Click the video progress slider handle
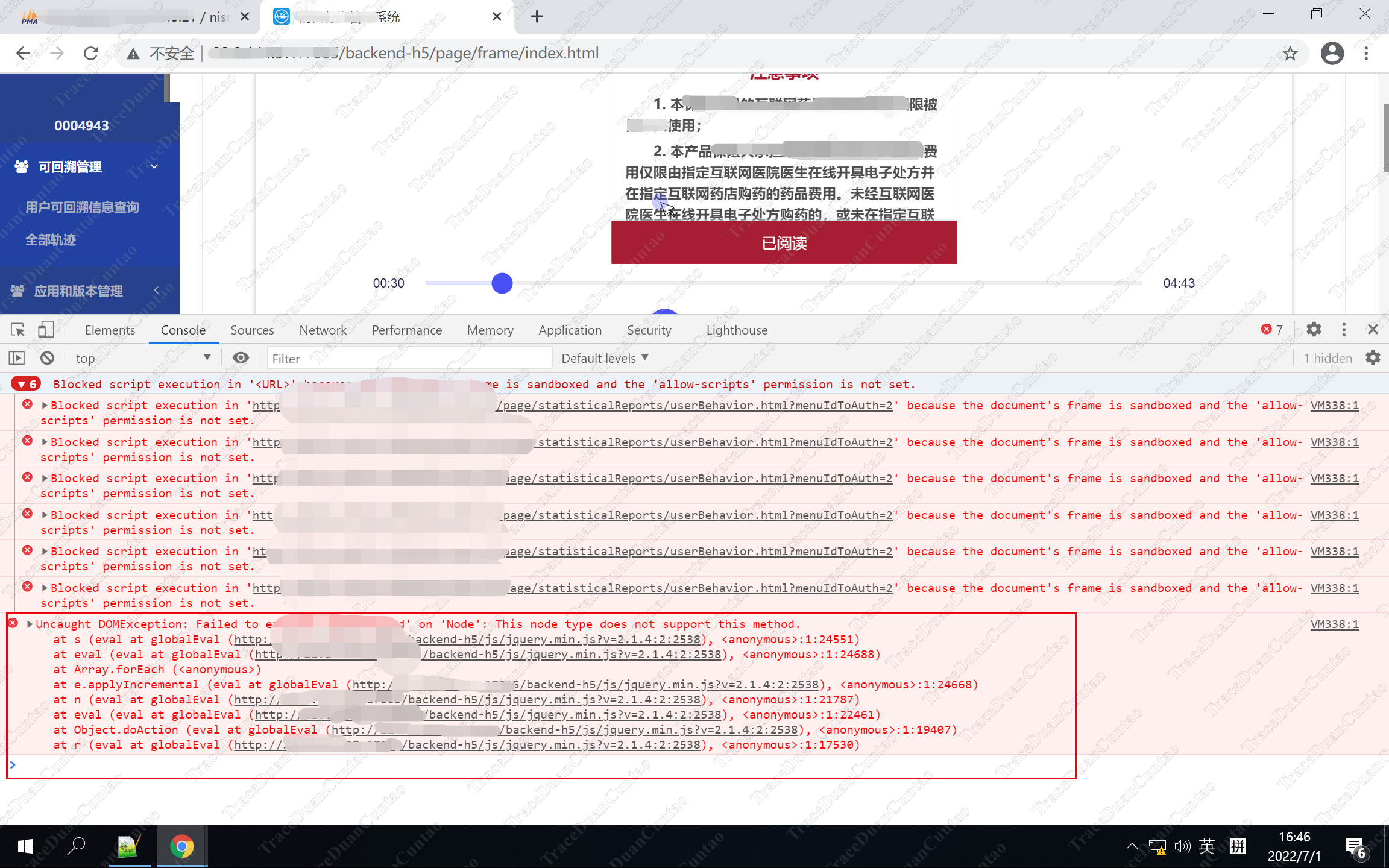Viewport: 1389px width, 868px height. [502, 283]
